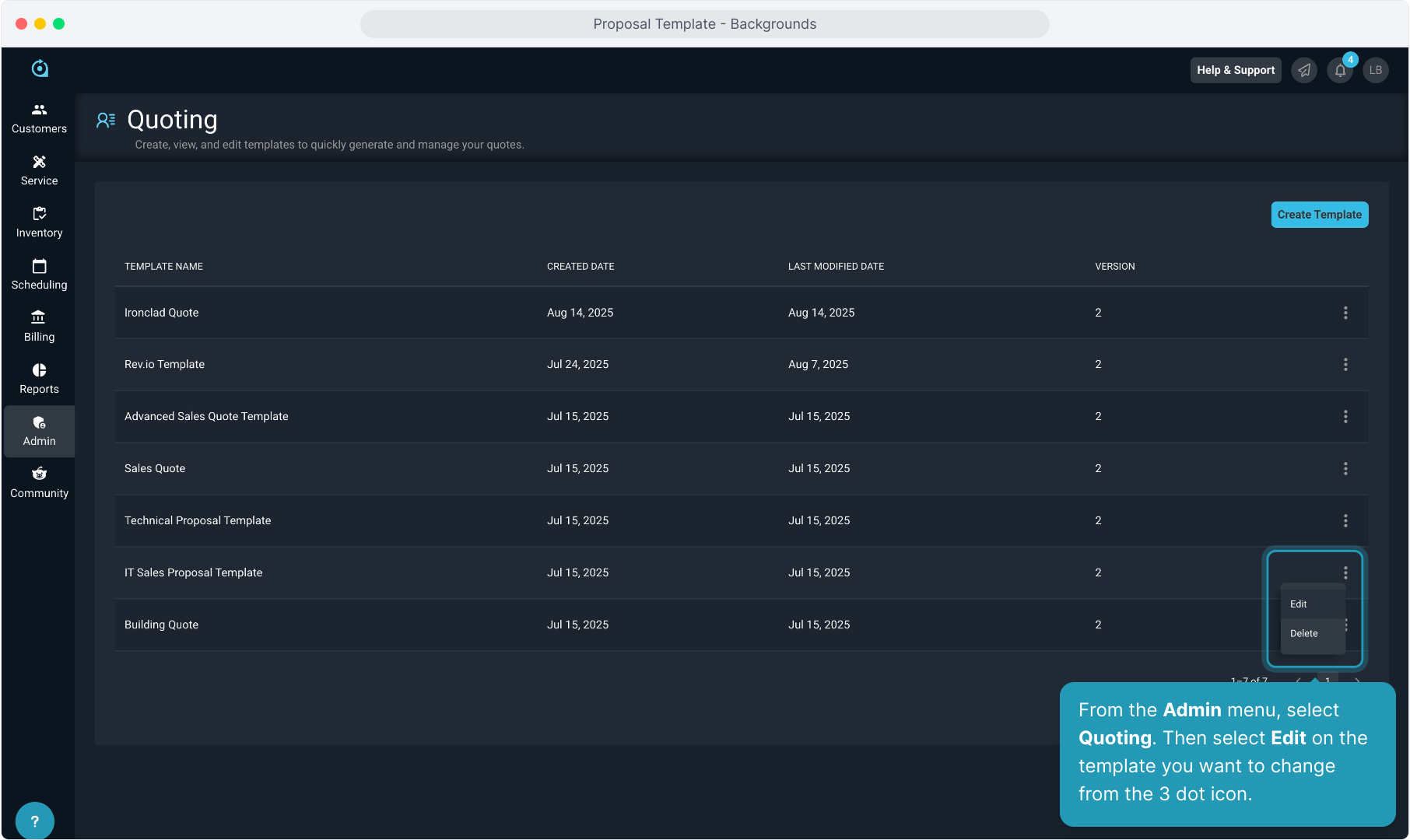Click the Technical Proposal Template name

point(198,521)
